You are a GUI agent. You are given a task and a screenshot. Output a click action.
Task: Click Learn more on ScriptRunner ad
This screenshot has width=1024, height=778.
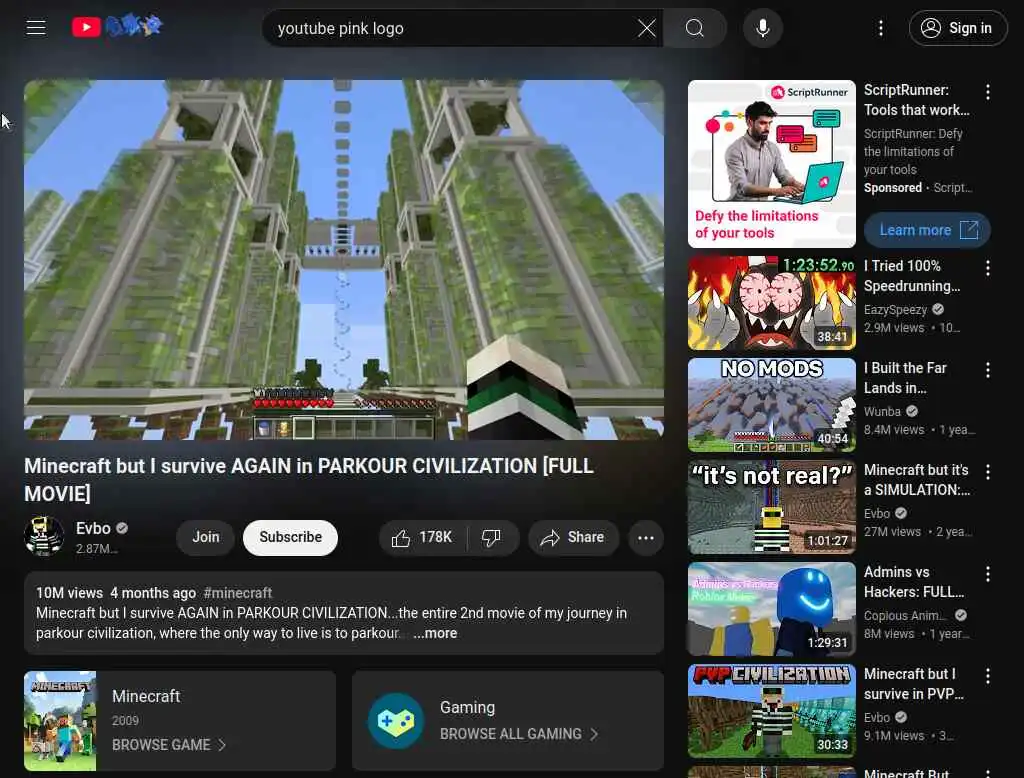pos(927,230)
